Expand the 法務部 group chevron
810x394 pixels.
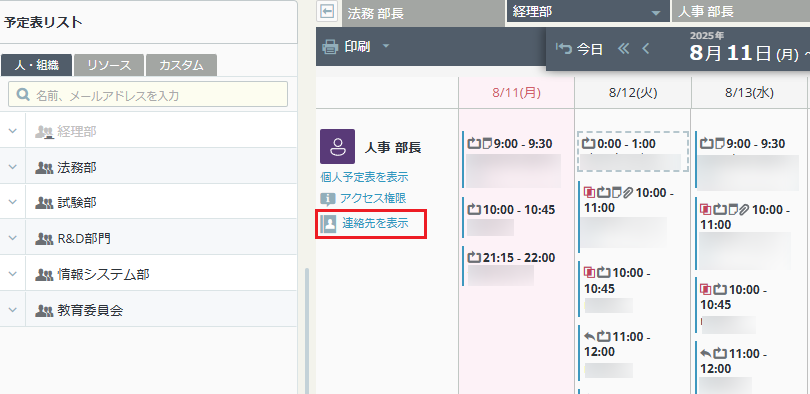pos(12,167)
